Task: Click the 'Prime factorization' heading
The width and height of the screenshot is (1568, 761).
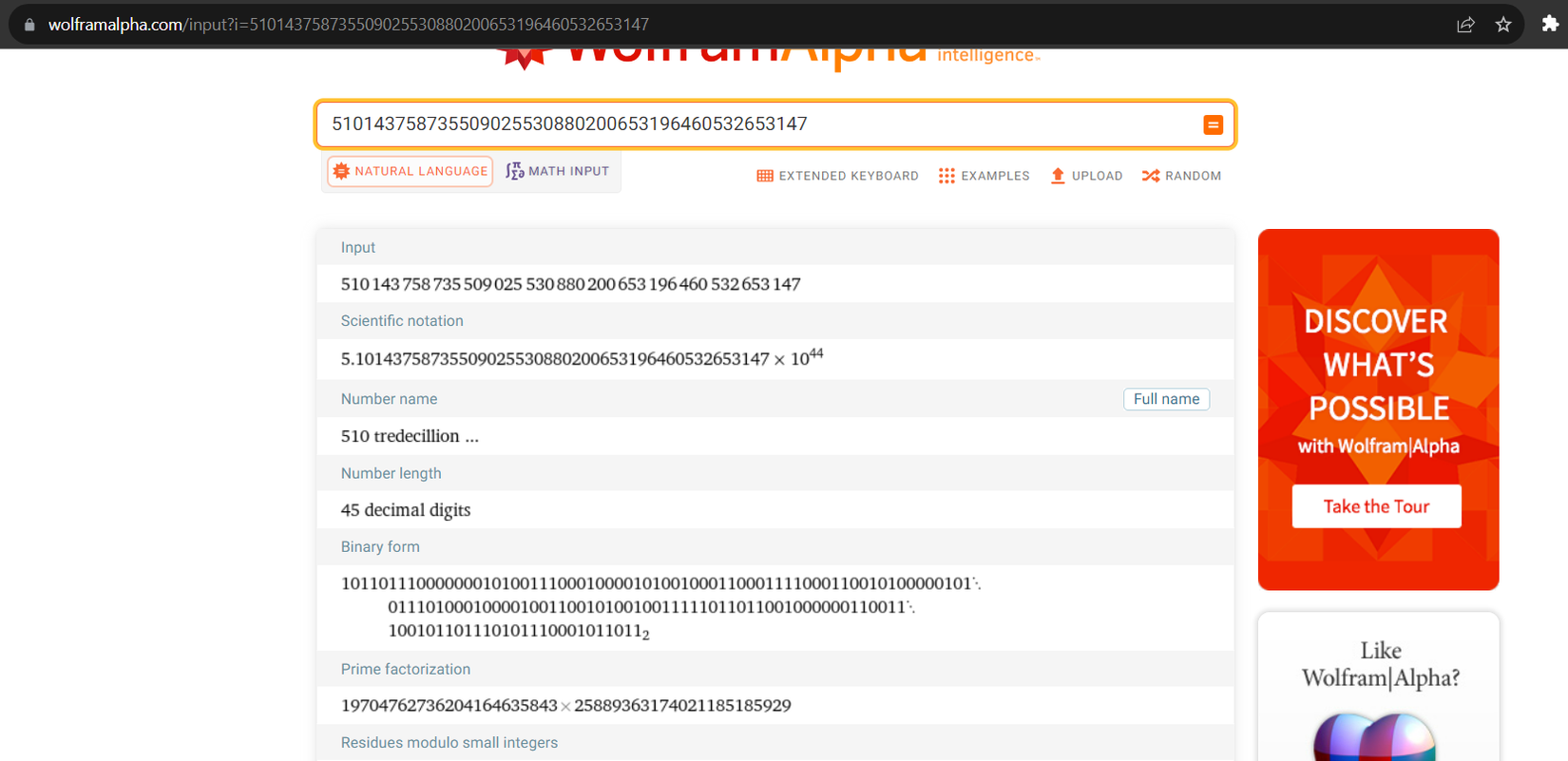Action: click(406, 669)
